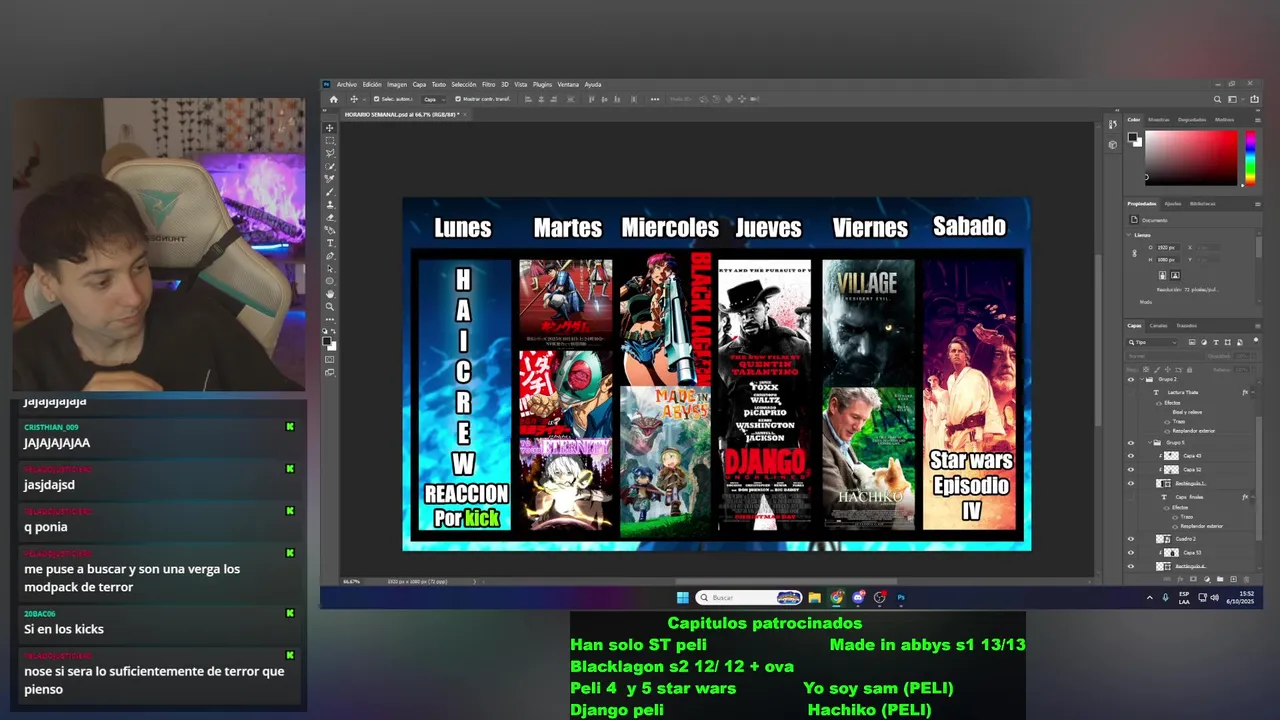Switch to the Muestras tab
This screenshot has width=1280, height=720.
click(1159, 120)
